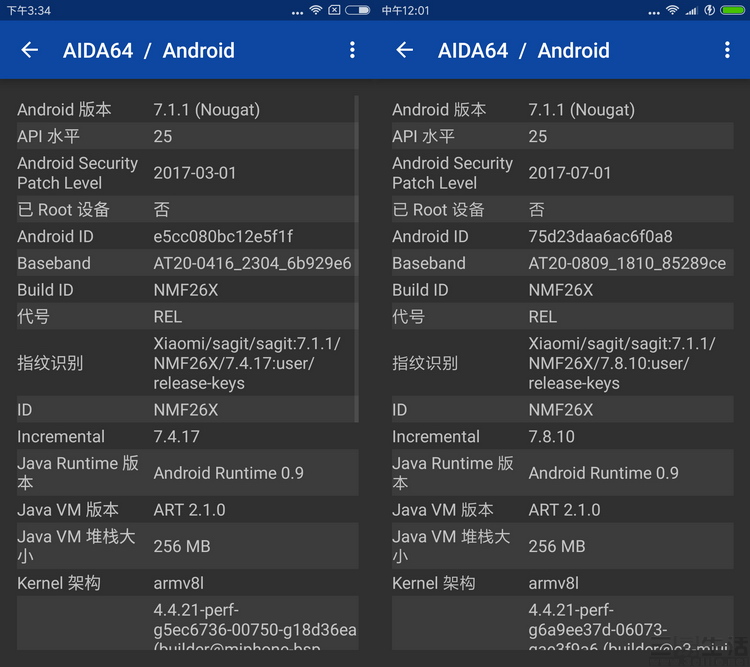This screenshot has height=667, width=750.
Task: Tap the green battery icon in the right status bar
Action: point(732,10)
